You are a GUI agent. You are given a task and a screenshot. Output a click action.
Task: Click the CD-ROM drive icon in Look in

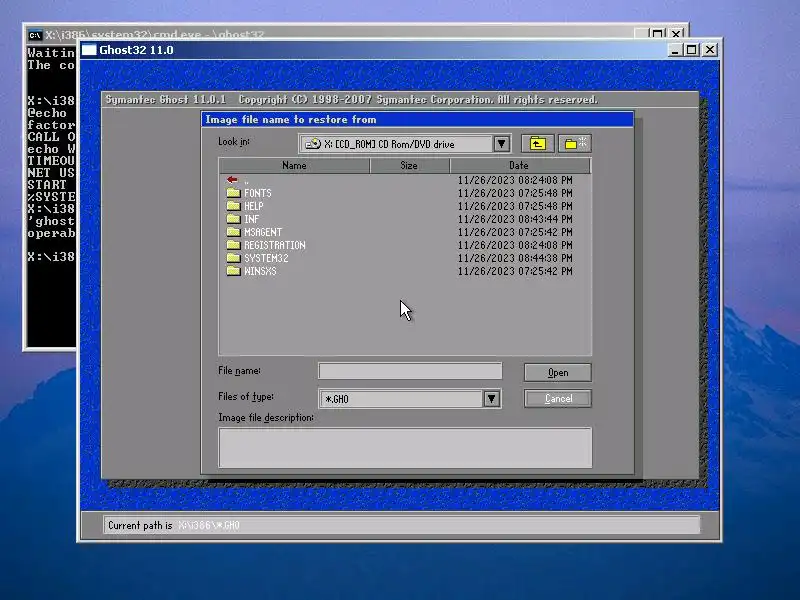coord(313,144)
